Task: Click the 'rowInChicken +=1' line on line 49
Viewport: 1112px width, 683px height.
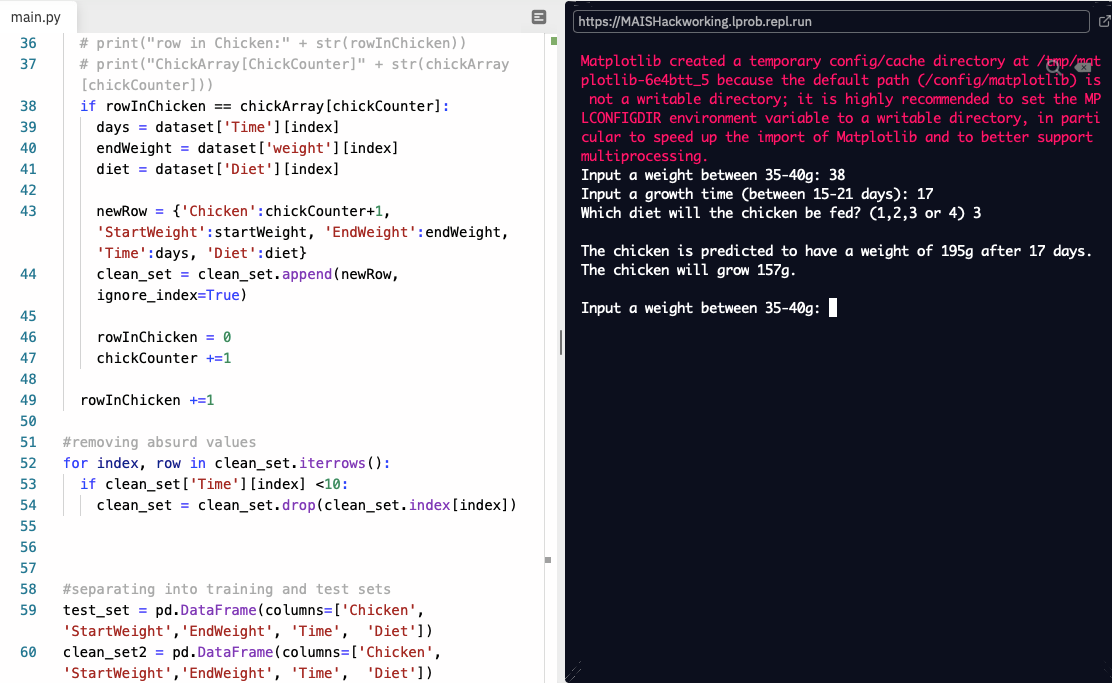Action: [147, 400]
